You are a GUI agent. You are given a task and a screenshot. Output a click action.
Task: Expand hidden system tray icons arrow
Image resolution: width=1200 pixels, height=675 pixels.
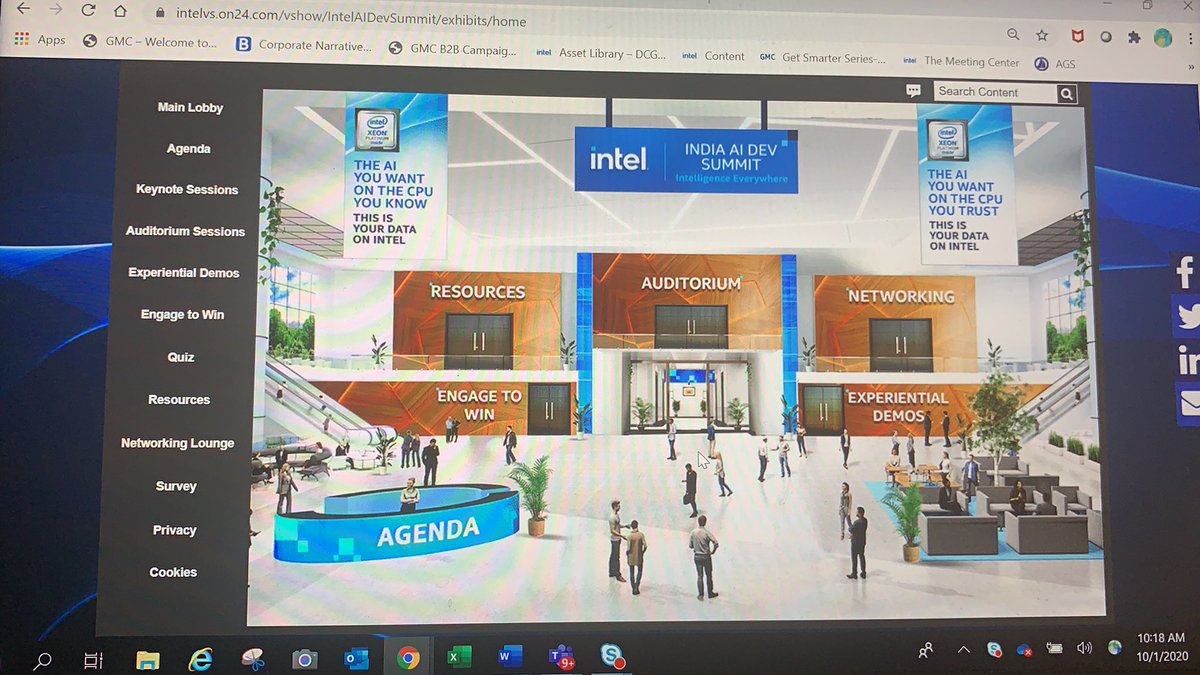click(964, 650)
